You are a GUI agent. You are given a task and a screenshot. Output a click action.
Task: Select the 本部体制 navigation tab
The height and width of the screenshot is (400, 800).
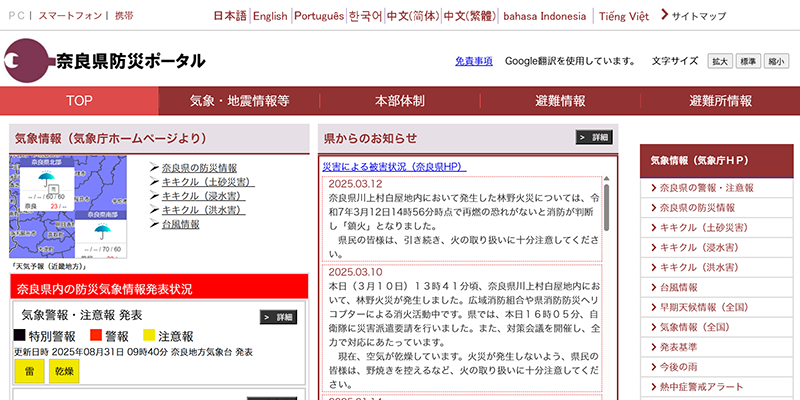[399, 101]
